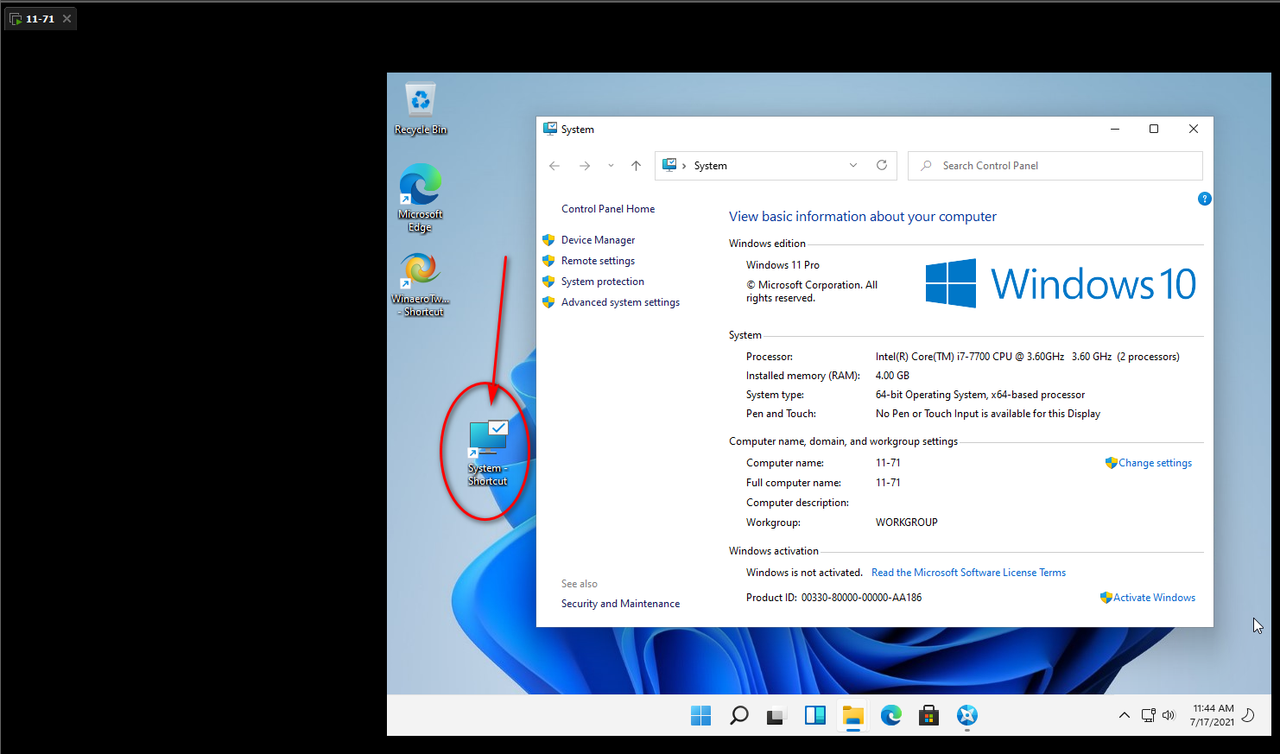Click the '4.00 GB' installed memory value
Image resolution: width=1280 pixels, height=754 pixels.
pyautogui.click(x=892, y=376)
